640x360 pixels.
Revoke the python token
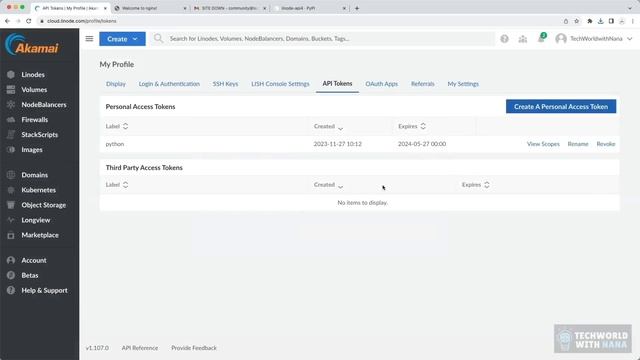(606, 144)
